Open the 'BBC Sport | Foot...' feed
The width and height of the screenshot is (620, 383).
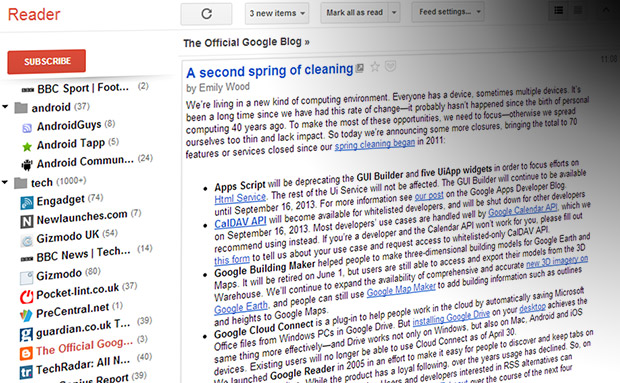[83, 88]
